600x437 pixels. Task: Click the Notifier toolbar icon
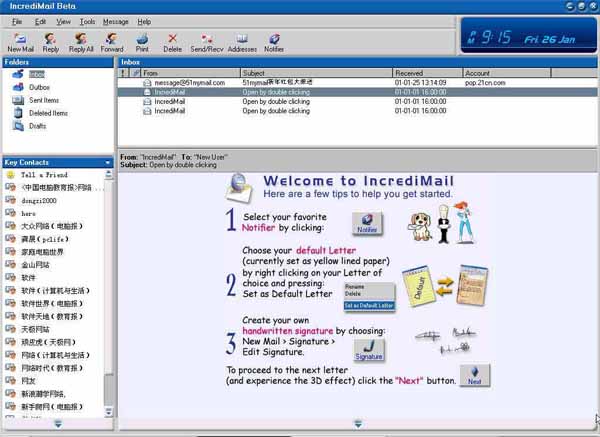(x=274, y=42)
